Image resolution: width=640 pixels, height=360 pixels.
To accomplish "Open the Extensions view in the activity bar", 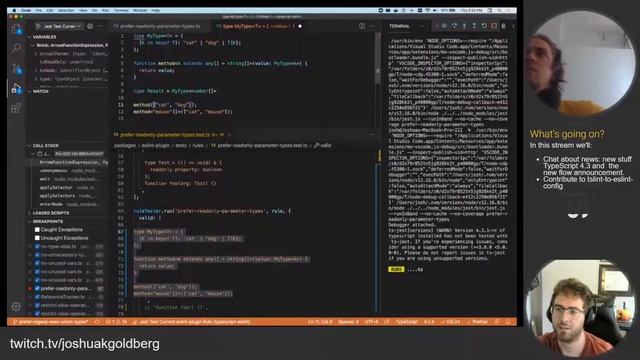I will coord(16,108).
